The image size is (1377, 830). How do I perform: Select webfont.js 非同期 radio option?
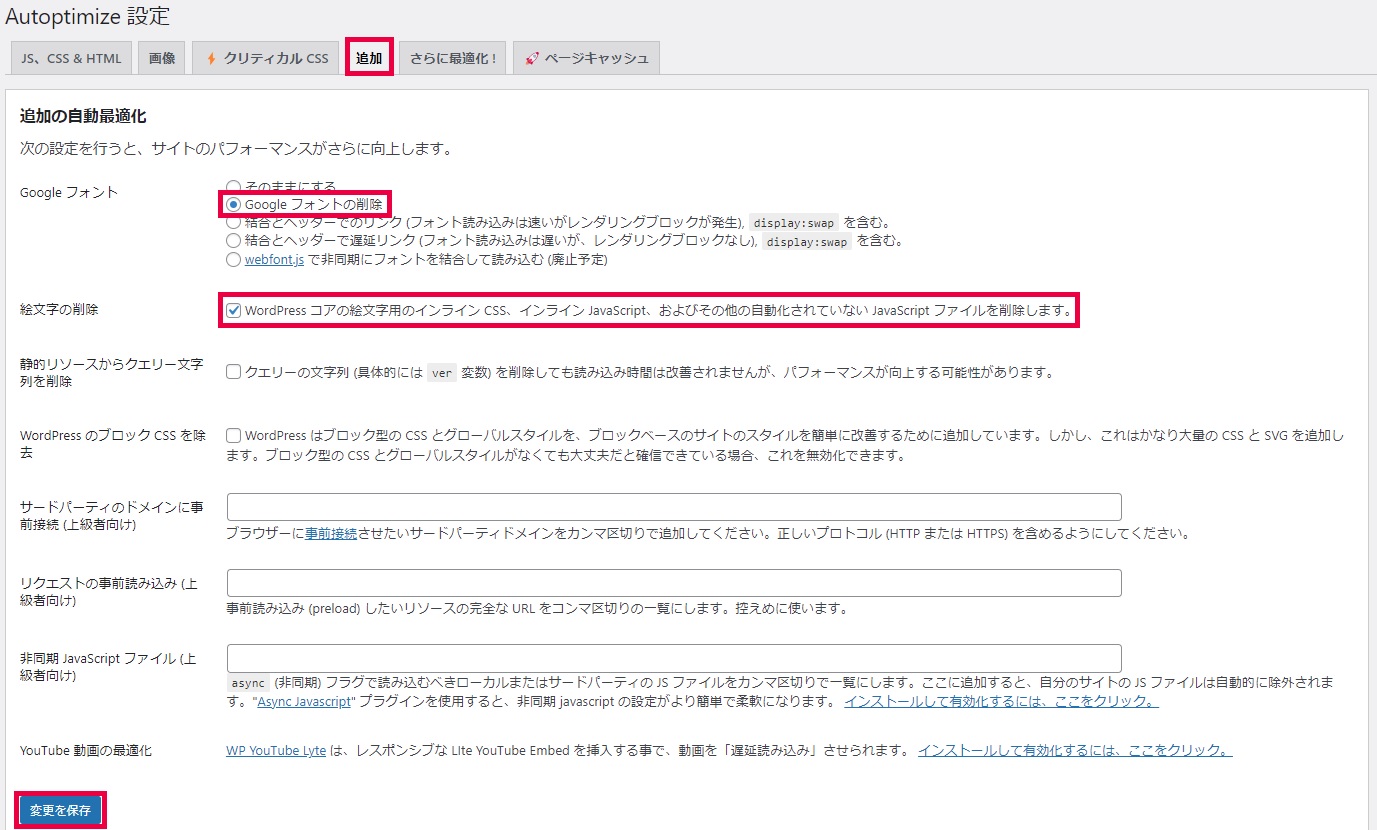click(233, 259)
